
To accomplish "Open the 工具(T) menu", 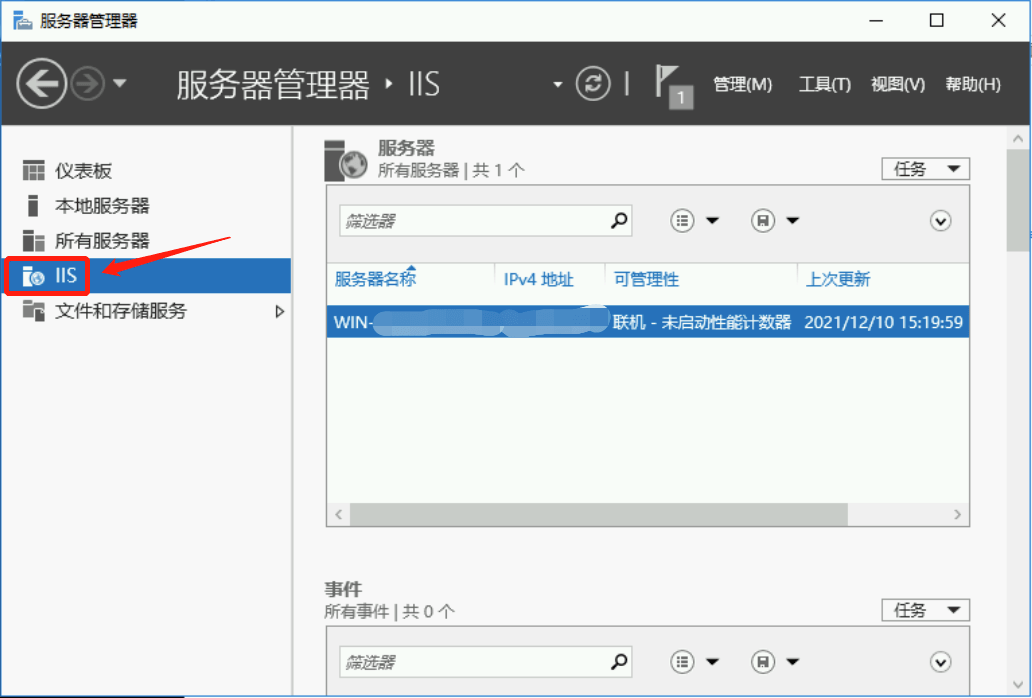I will (824, 85).
